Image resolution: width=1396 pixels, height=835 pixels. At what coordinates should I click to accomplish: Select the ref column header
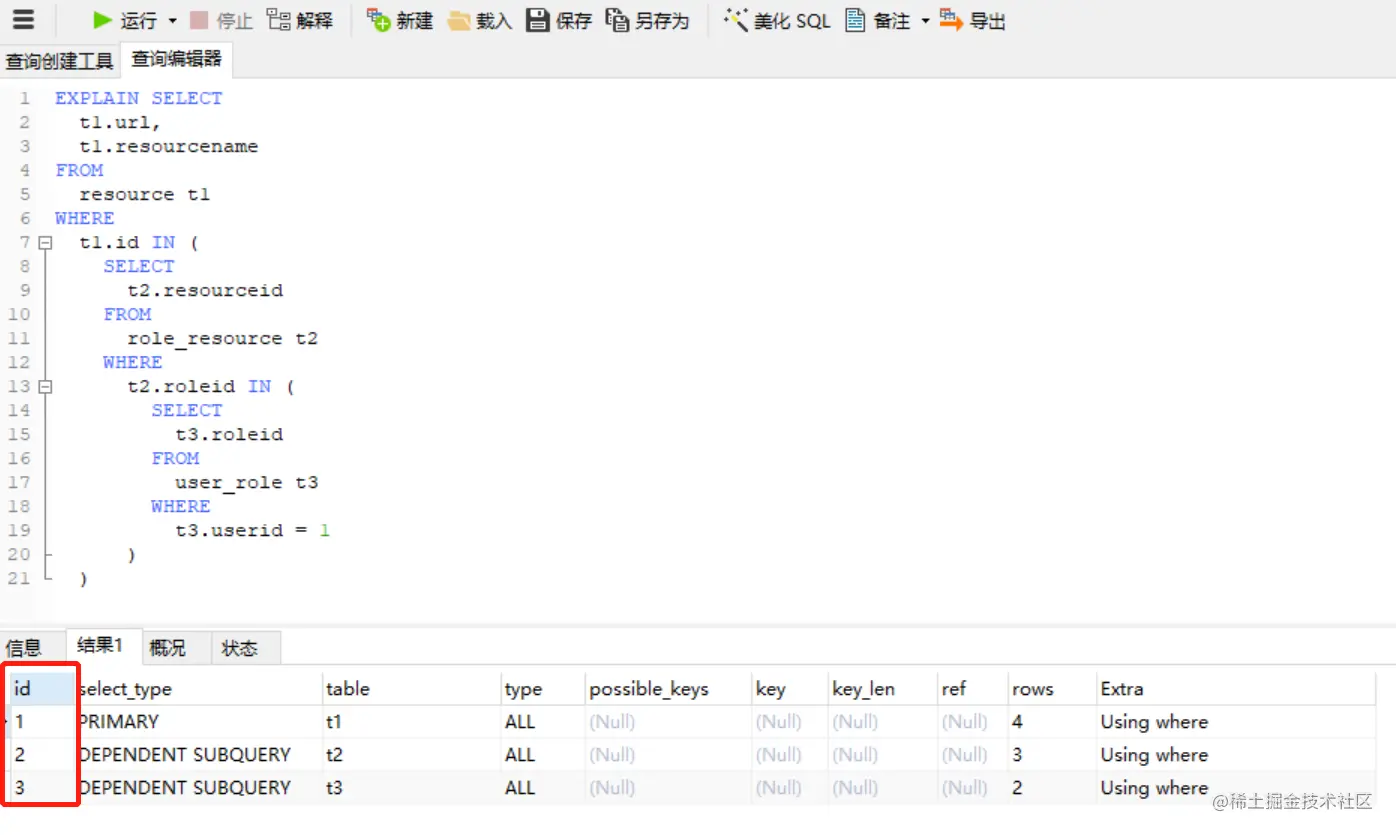[x=972, y=689]
